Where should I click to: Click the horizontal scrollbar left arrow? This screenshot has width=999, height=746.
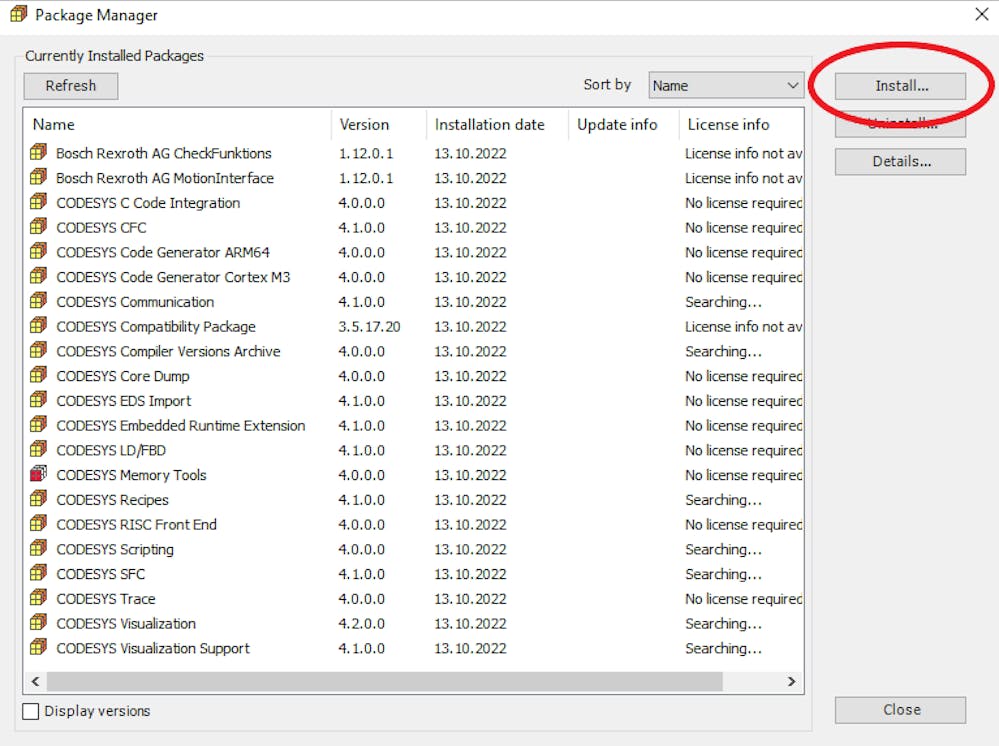point(36,682)
